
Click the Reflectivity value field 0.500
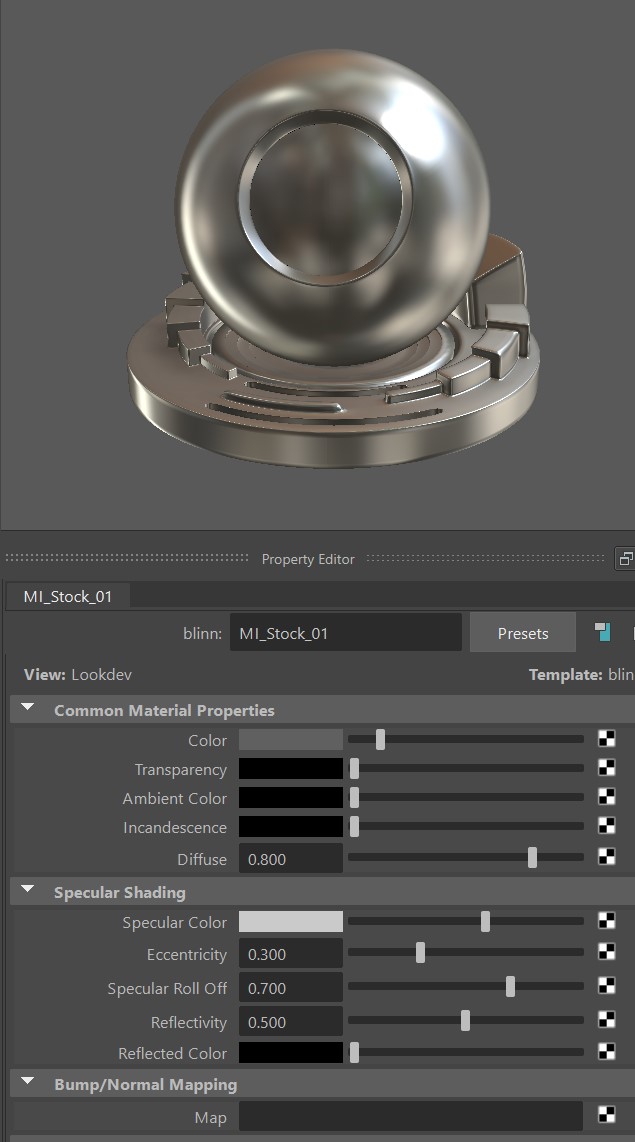[291, 1021]
